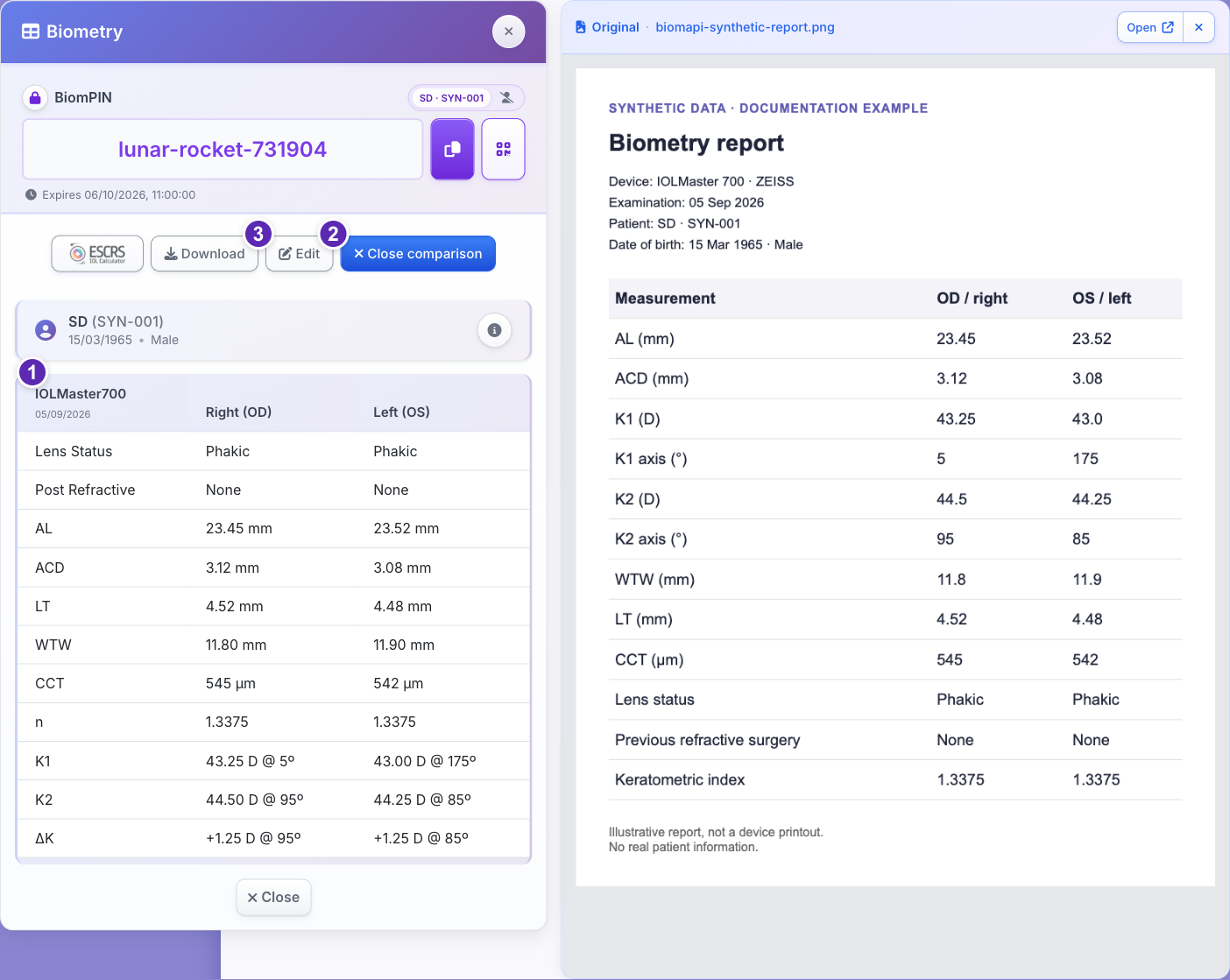The height and width of the screenshot is (980, 1230).
Task: Click Device: IOLMaster 700 · ZEISS line
Action: tap(702, 181)
